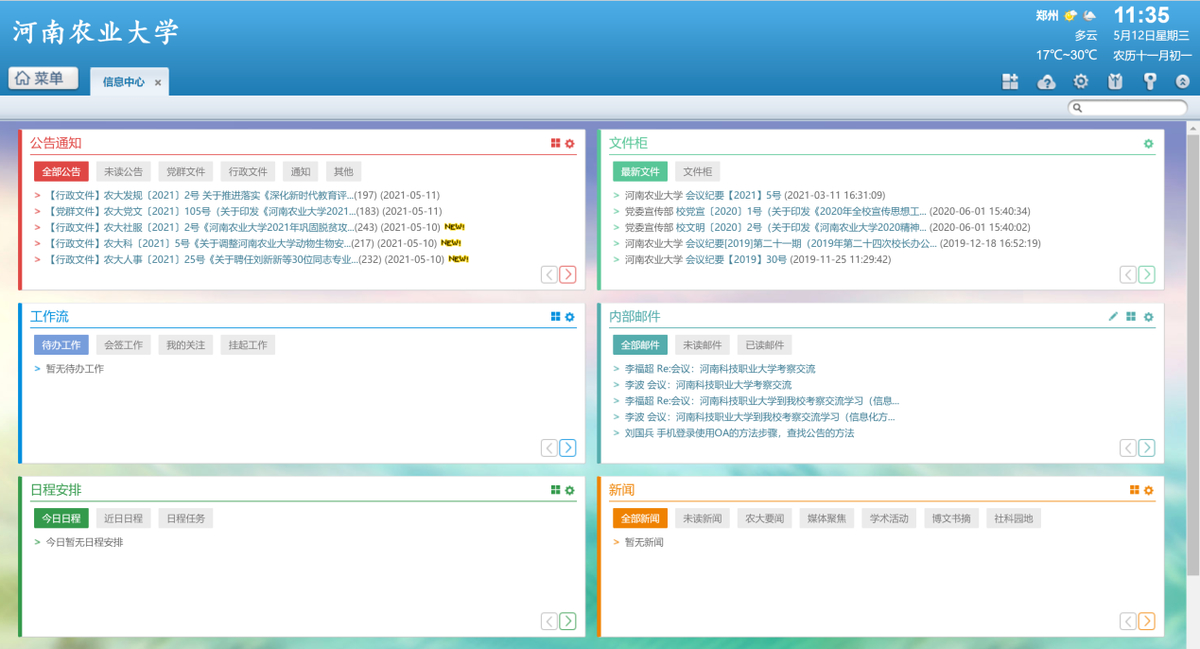1200x649 pixels.
Task: Go to next page in 工作流 panel
Action: tap(568, 448)
